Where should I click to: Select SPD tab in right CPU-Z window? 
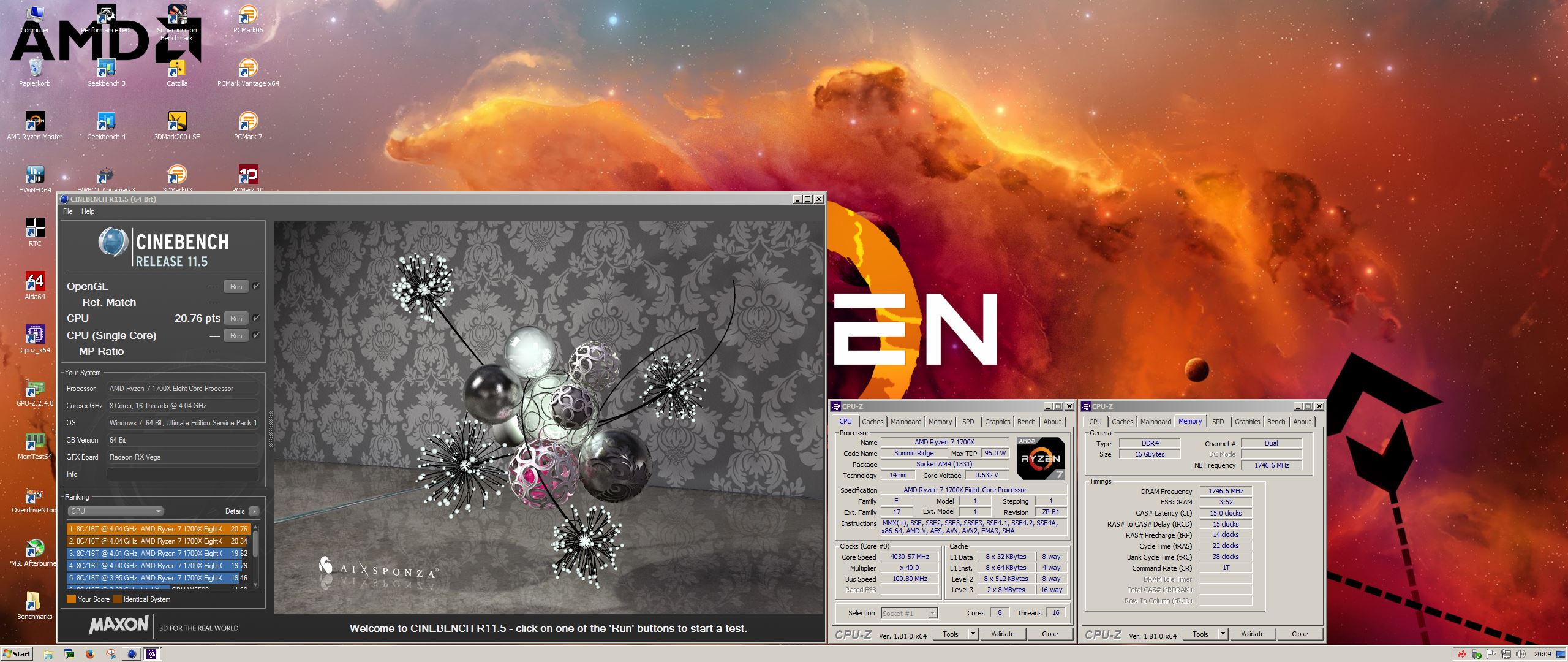(1218, 422)
